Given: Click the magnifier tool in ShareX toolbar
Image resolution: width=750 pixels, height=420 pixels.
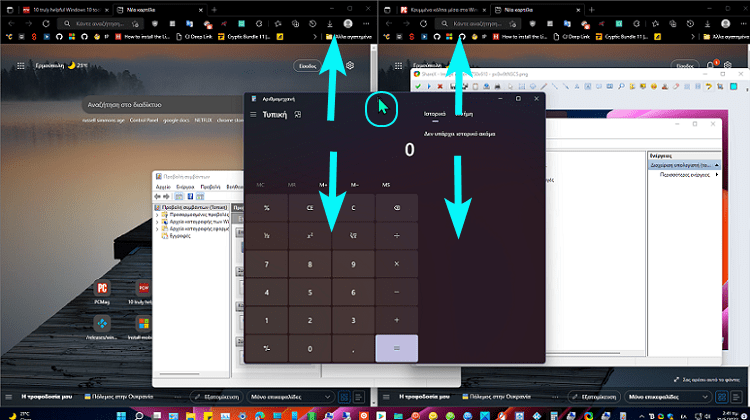Looking at the screenshot, I should point(621,87).
